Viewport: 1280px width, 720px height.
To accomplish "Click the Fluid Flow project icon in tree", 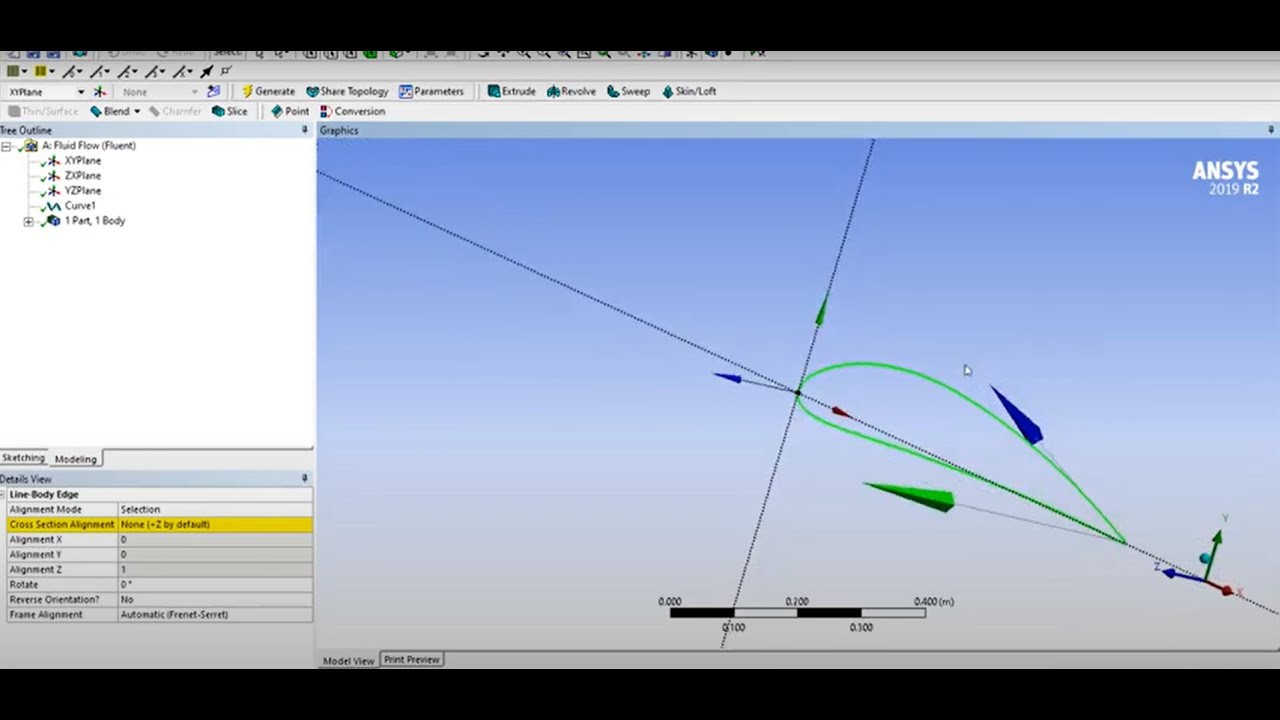I will coord(30,146).
